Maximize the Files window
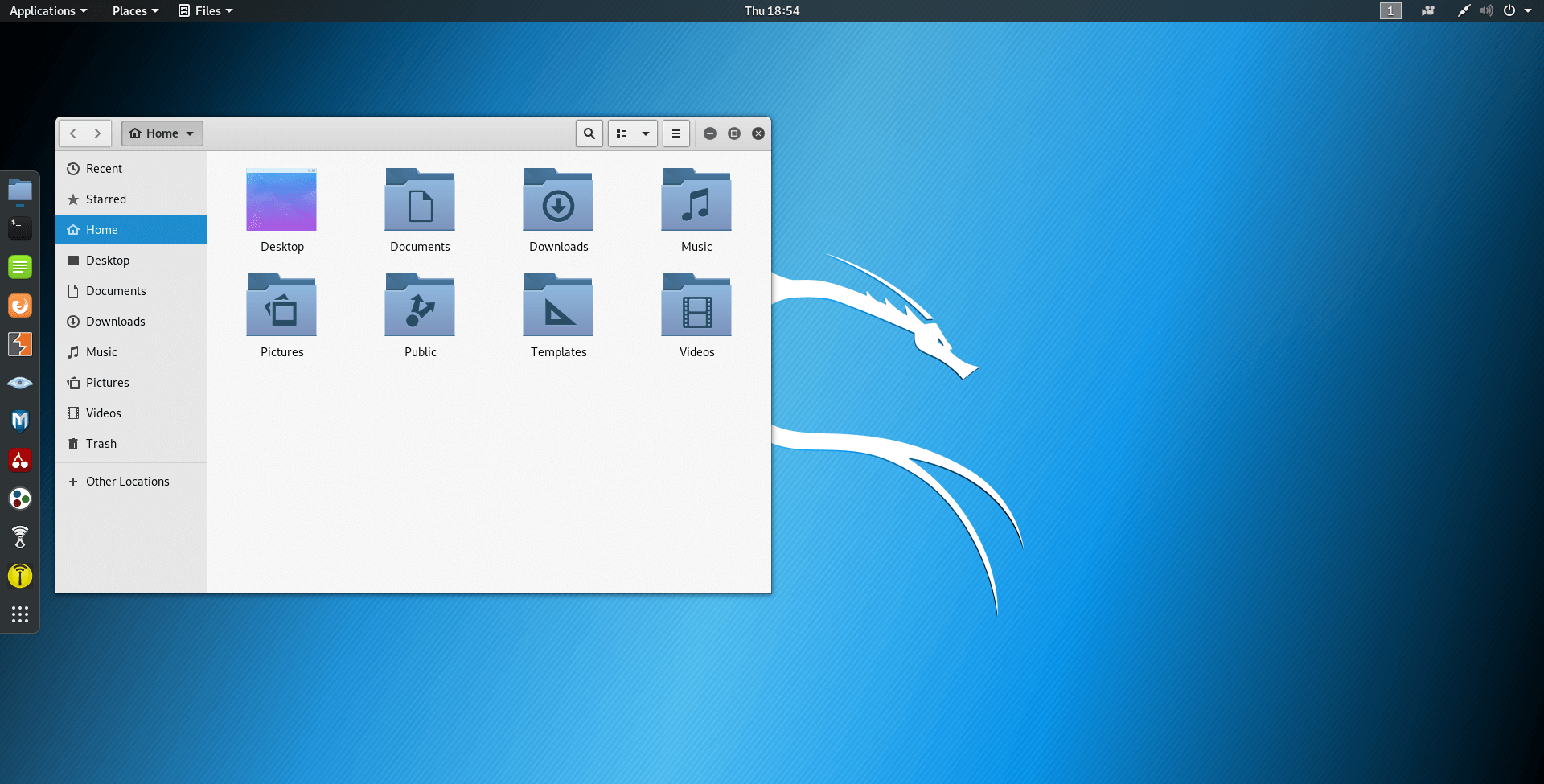 click(734, 133)
